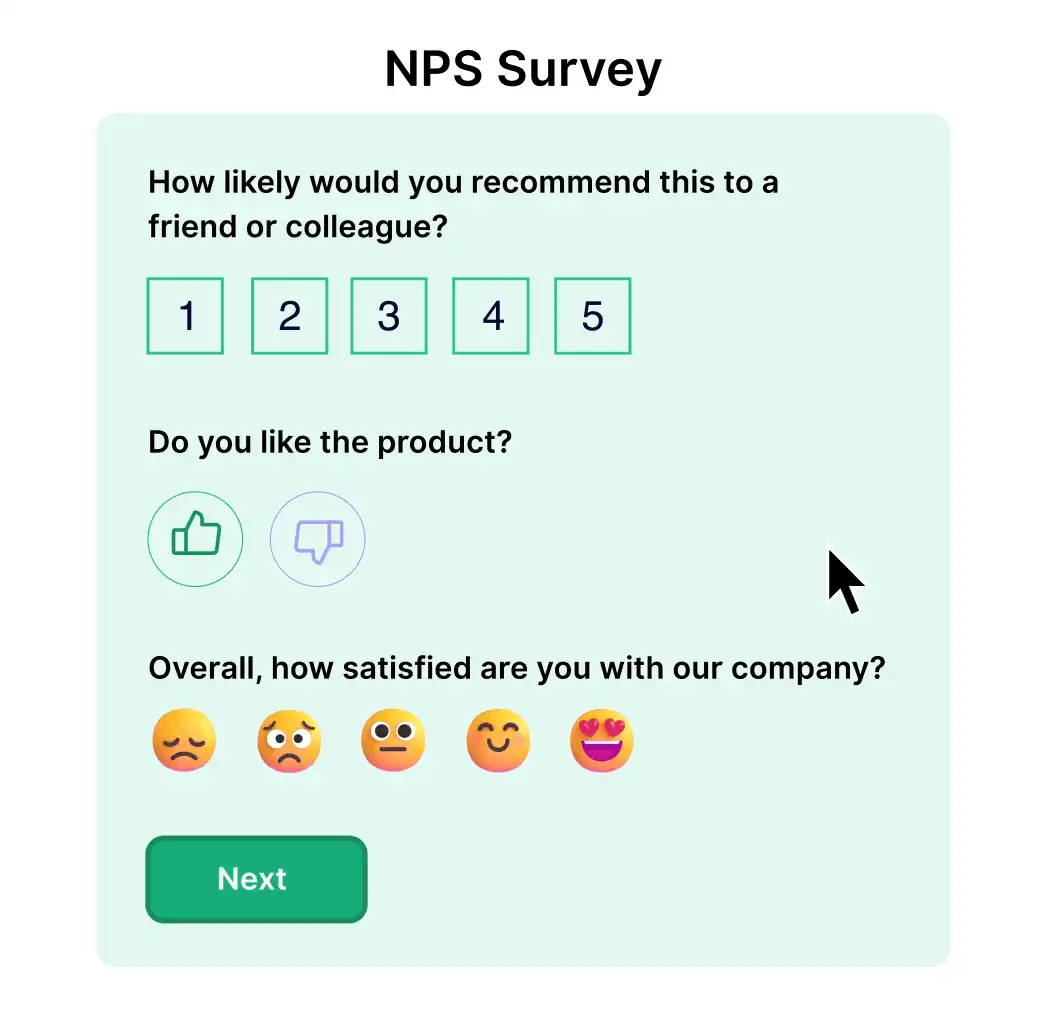Select the smiling face emoji
The image size is (1046, 1024).
(497, 740)
